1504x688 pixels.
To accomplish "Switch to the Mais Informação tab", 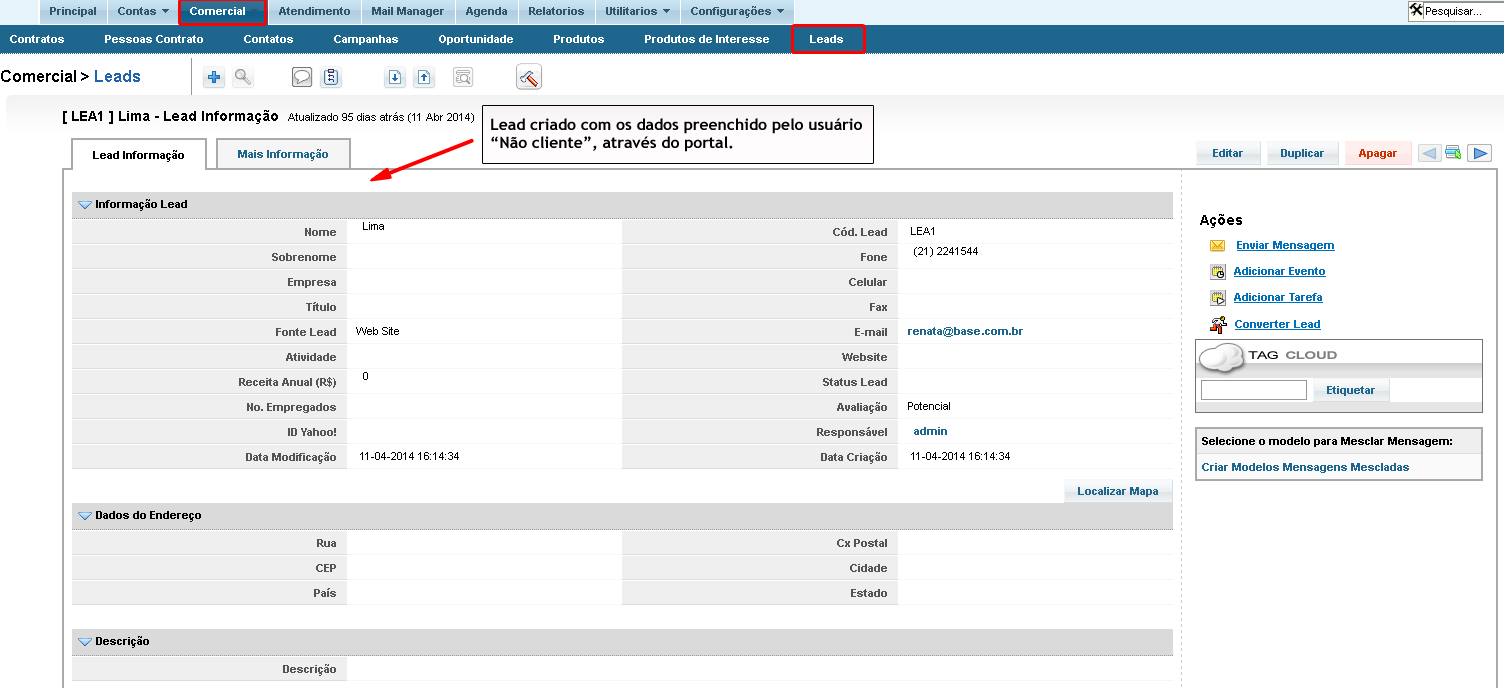I will (283, 154).
